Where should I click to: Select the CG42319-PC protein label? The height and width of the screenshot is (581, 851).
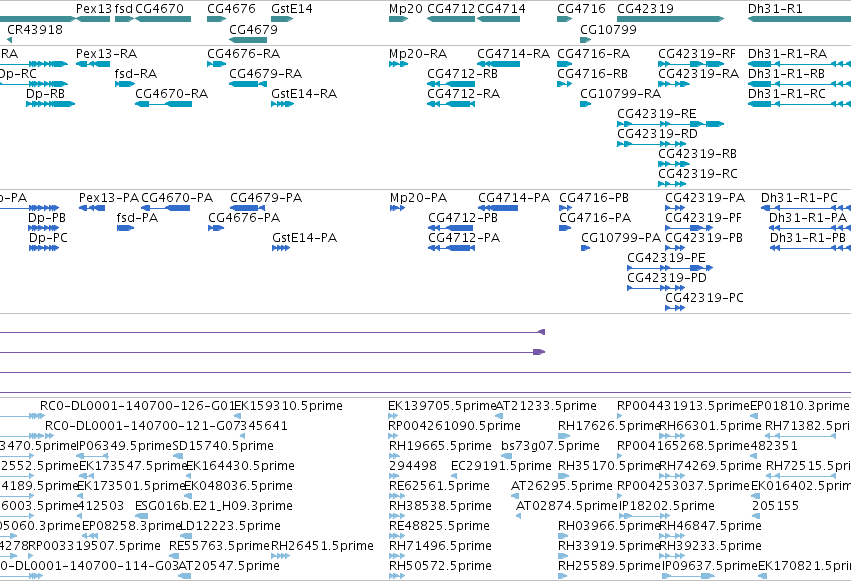(704, 298)
